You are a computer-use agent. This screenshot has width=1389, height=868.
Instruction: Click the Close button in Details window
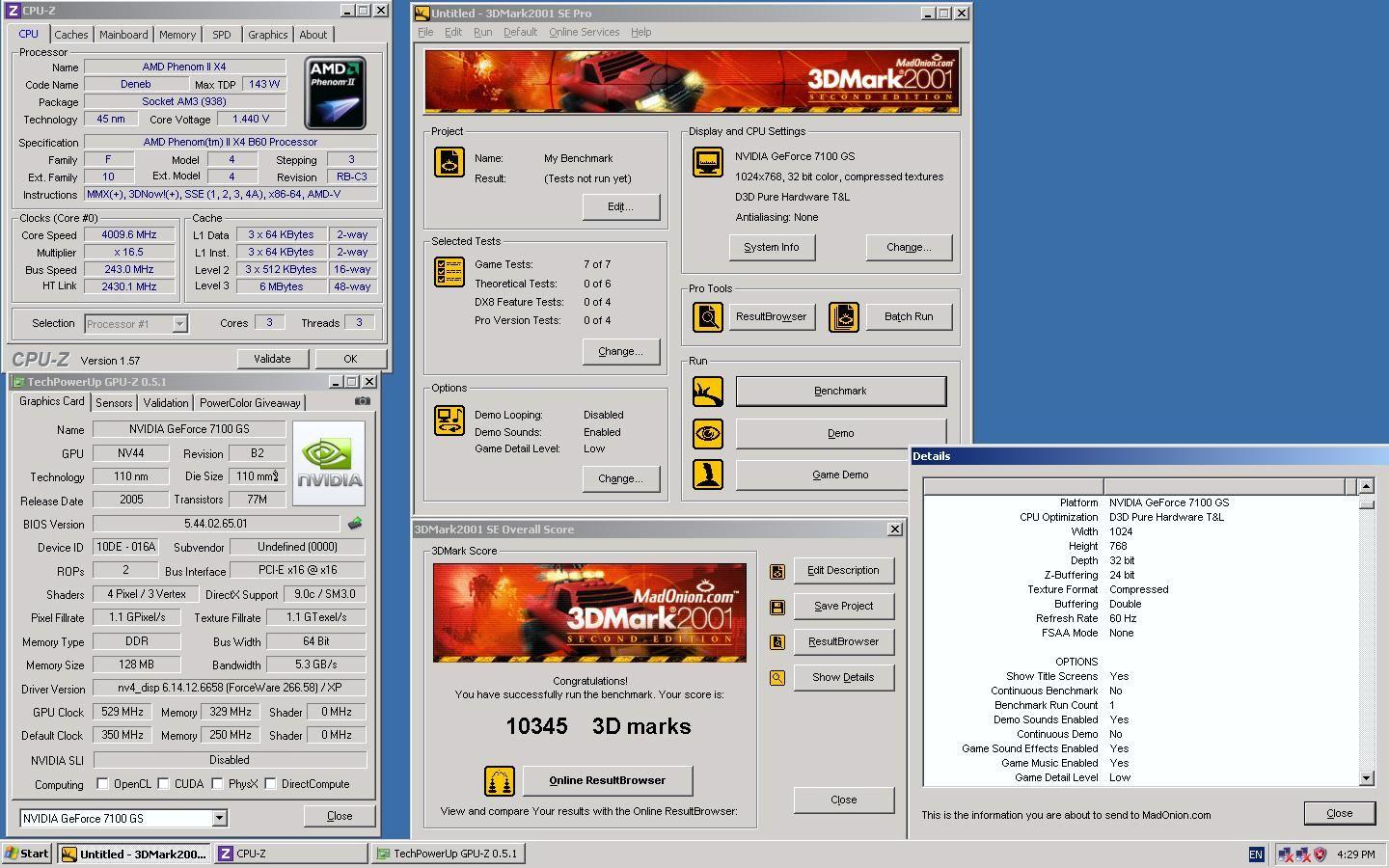click(1340, 813)
